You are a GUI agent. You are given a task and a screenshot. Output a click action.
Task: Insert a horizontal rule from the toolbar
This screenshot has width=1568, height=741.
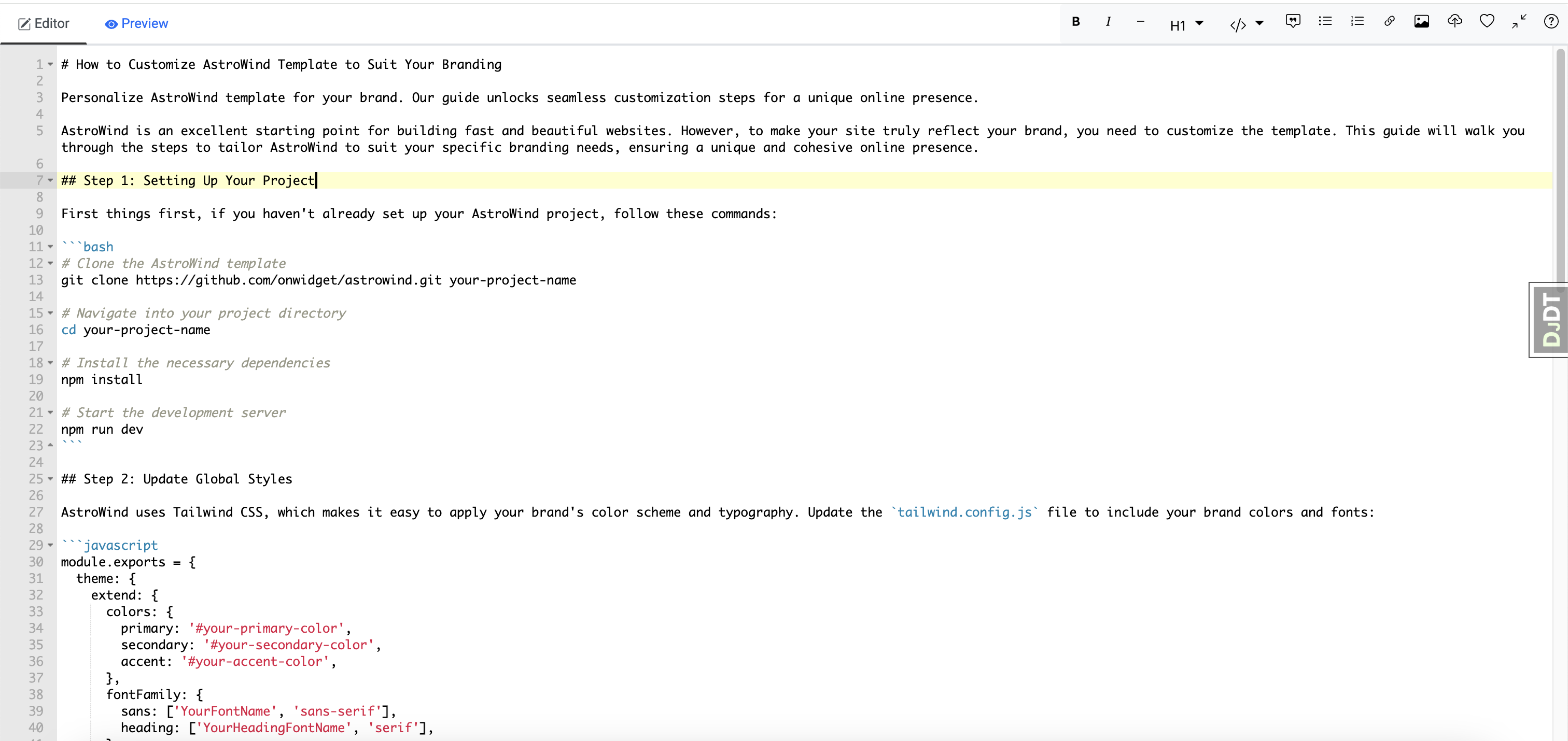click(1140, 22)
